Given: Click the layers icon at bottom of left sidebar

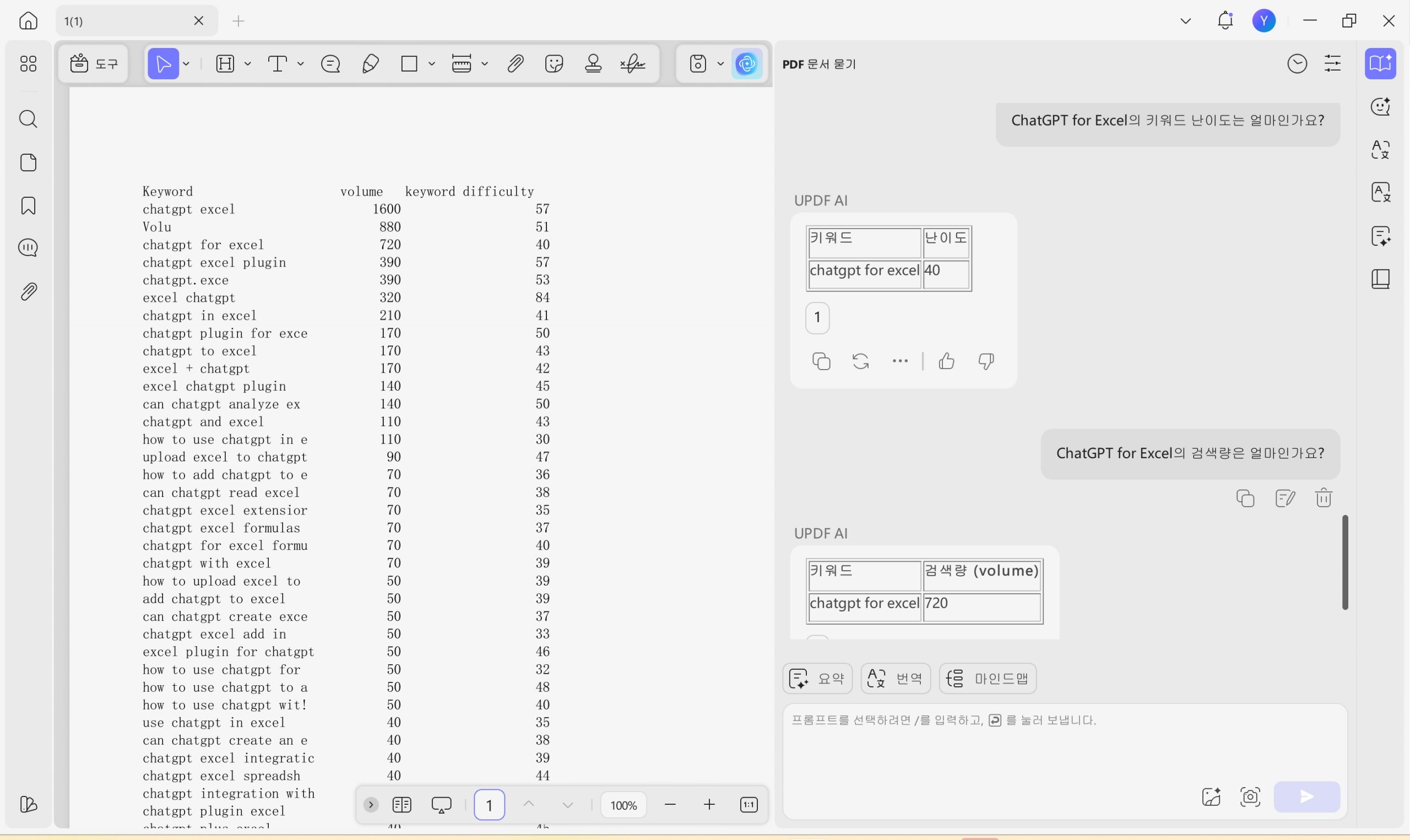Looking at the screenshot, I should pos(28,804).
